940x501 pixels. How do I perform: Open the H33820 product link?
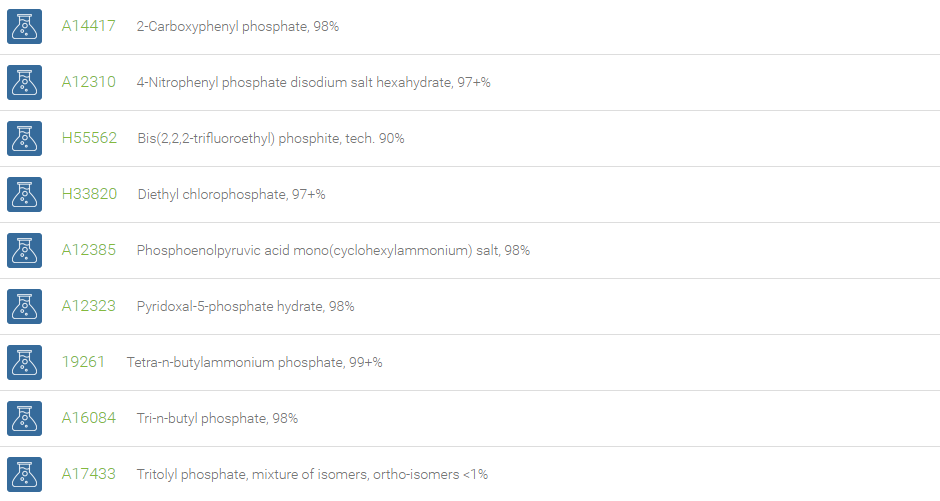(x=89, y=194)
